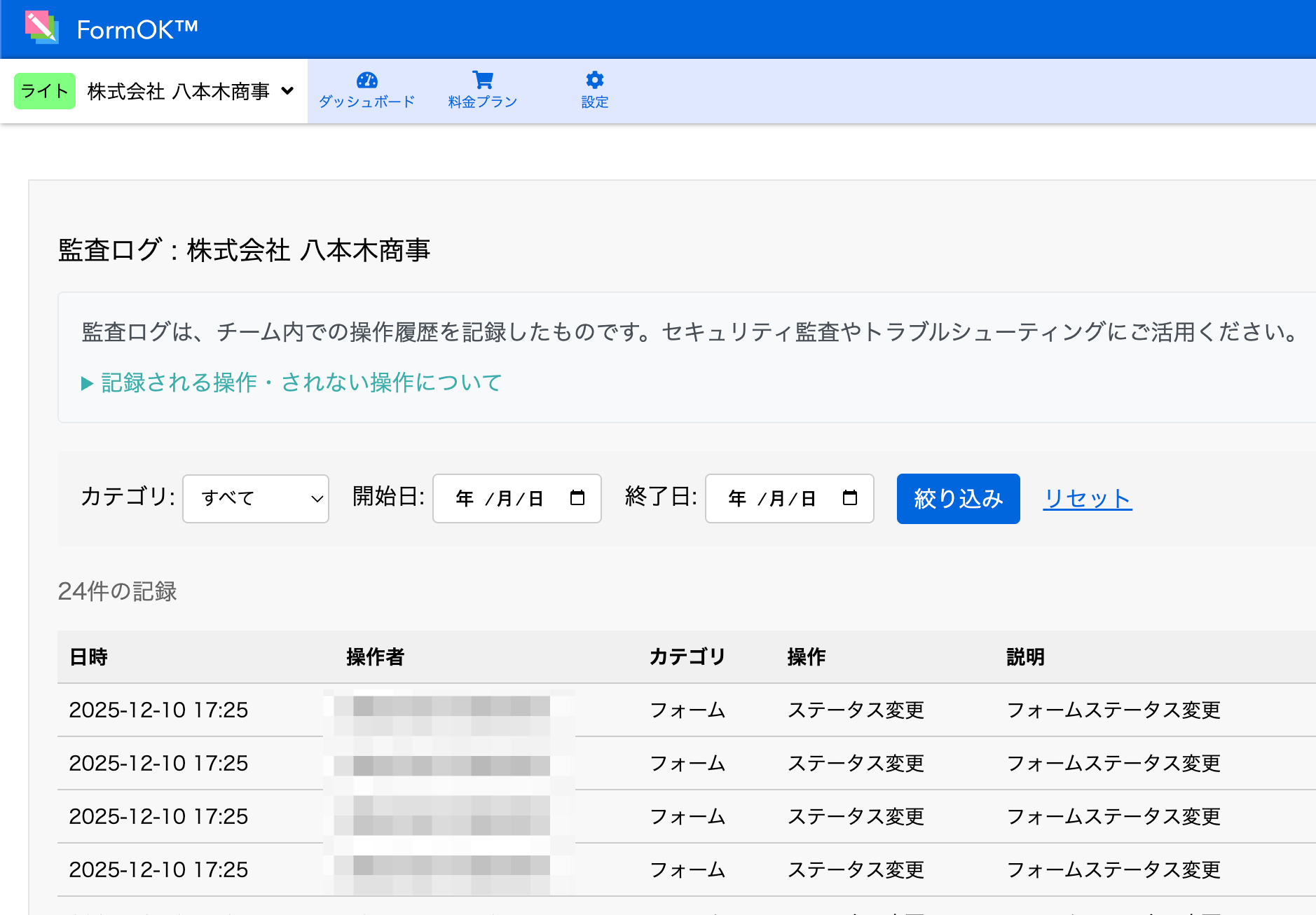Click the 日時 column header
Viewport: 1316px width, 915px height.
[x=88, y=657]
